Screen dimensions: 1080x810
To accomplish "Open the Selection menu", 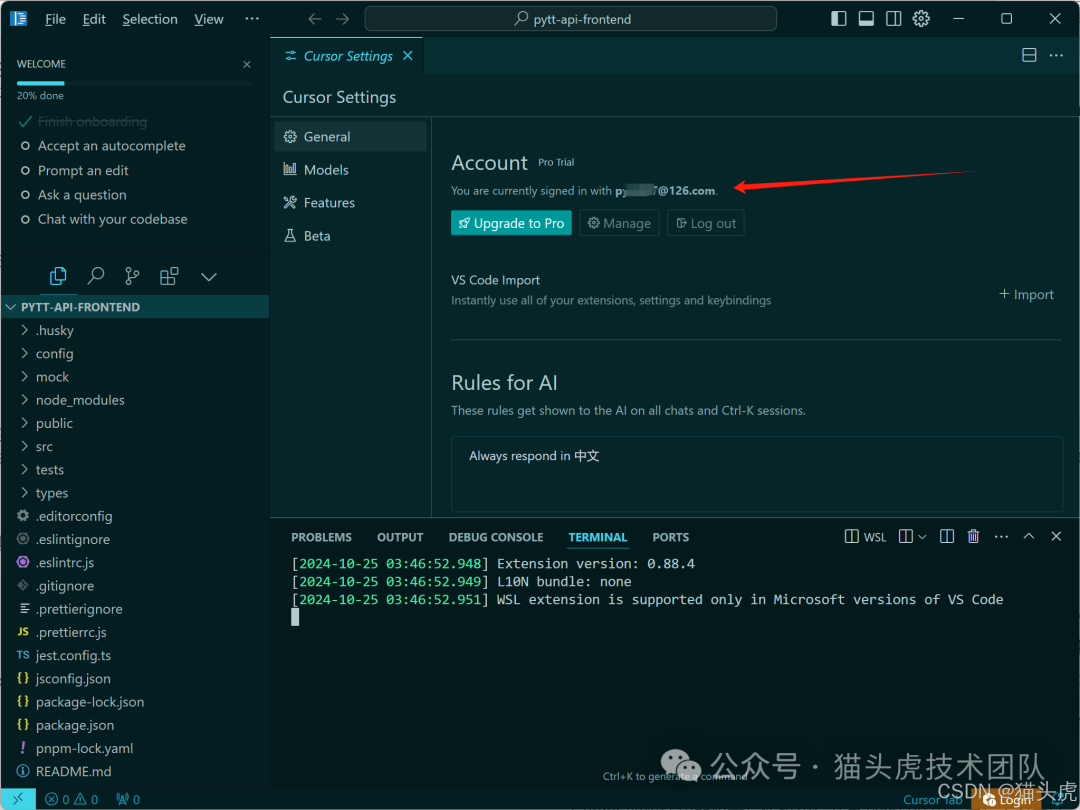I will coord(149,19).
